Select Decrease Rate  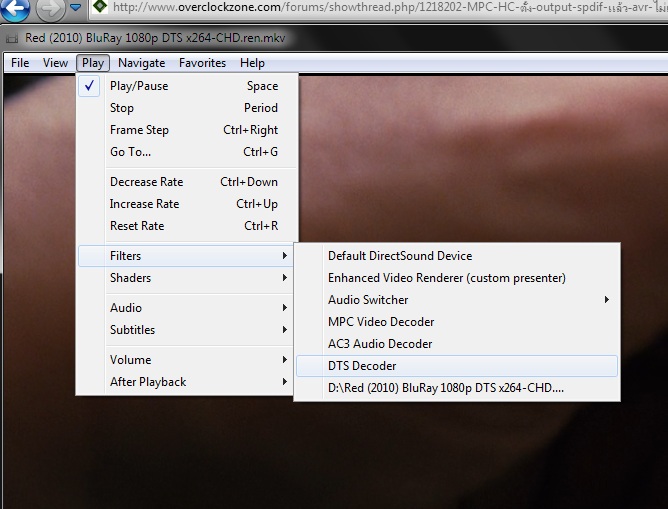pyautogui.click(x=188, y=182)
